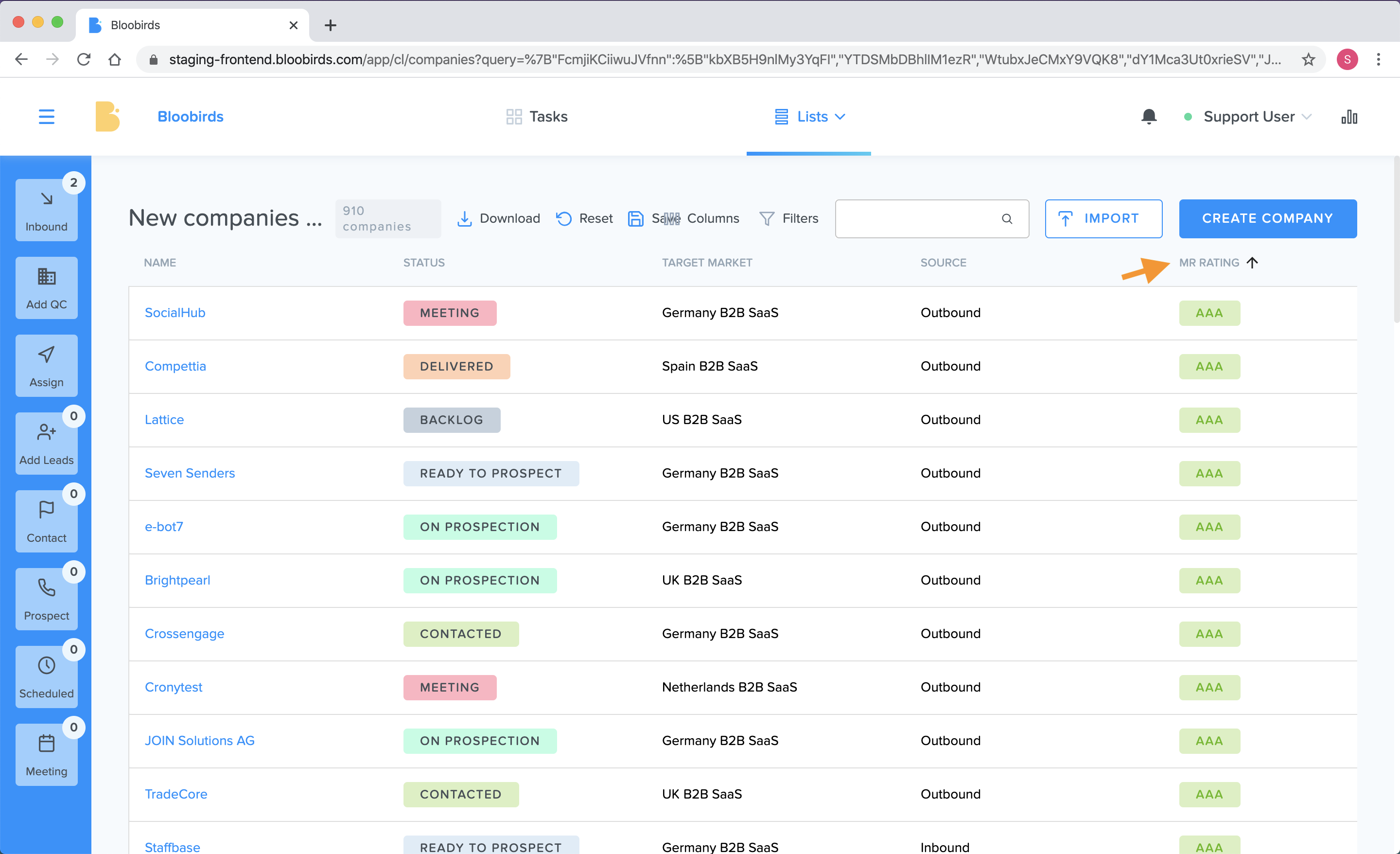This screenshot has width=1400, height=854.
Task: Click the Bloobirds home link
Action: tap(191, 117)
